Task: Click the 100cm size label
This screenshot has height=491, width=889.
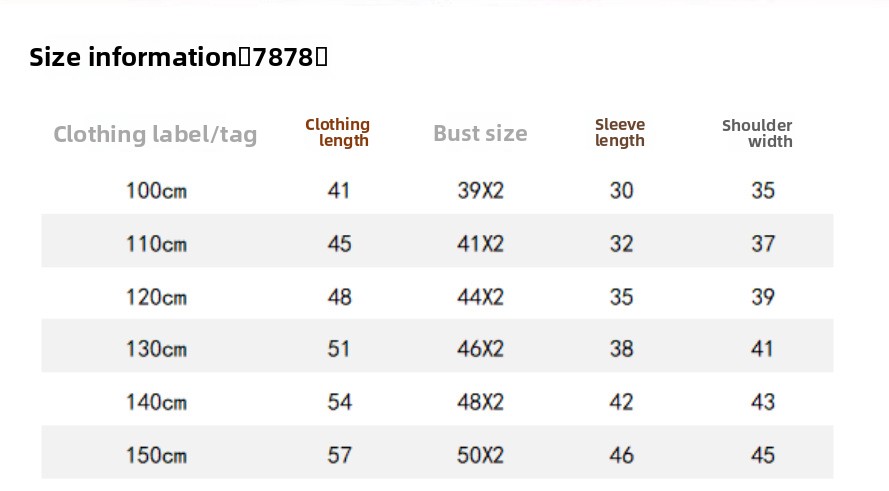Action: point(156,190)
